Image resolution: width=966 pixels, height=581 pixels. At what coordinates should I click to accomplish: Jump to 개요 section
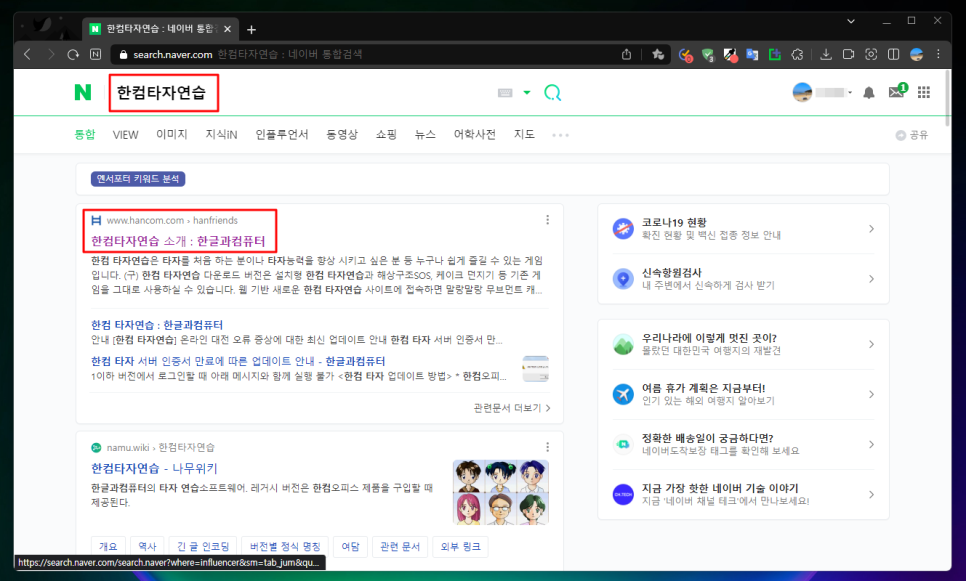coord(108,546)
